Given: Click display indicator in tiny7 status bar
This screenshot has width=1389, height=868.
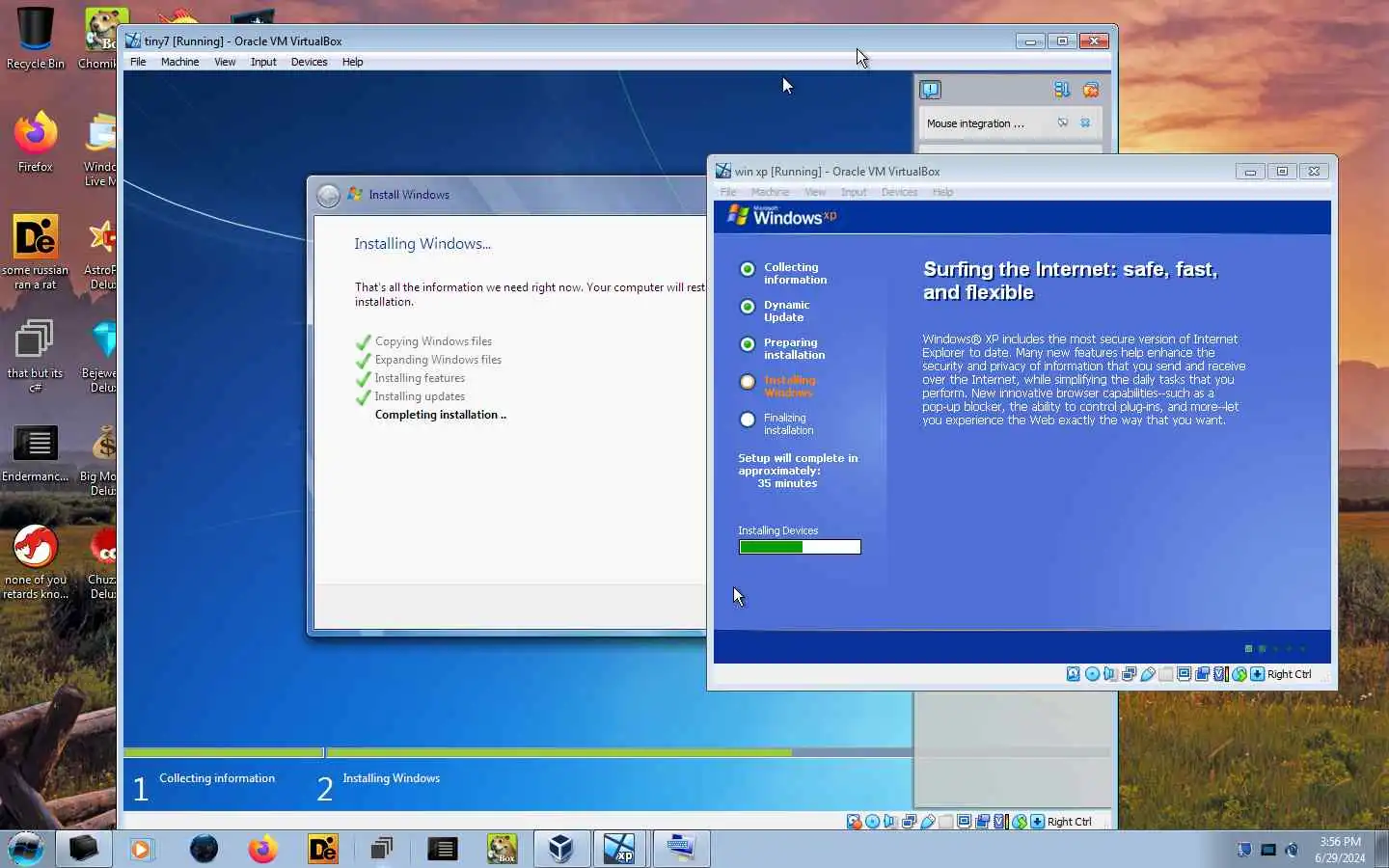Looking at the screenshot, I should pyautogui.click(x=964, y=822).
